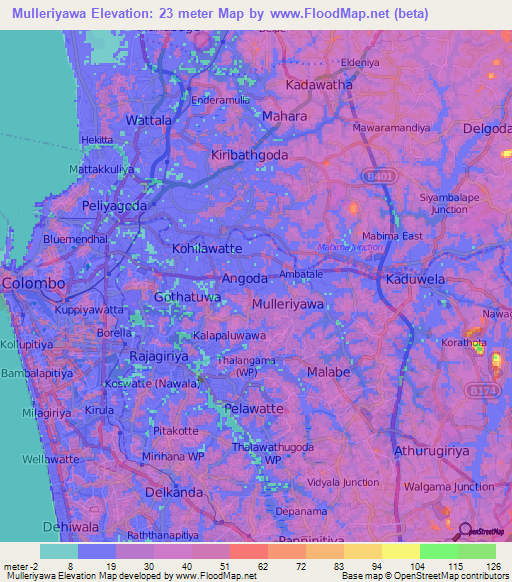The image size is (512, 582).
Task: Select the green 104 meter legend swatch
Action: [439, 551]
